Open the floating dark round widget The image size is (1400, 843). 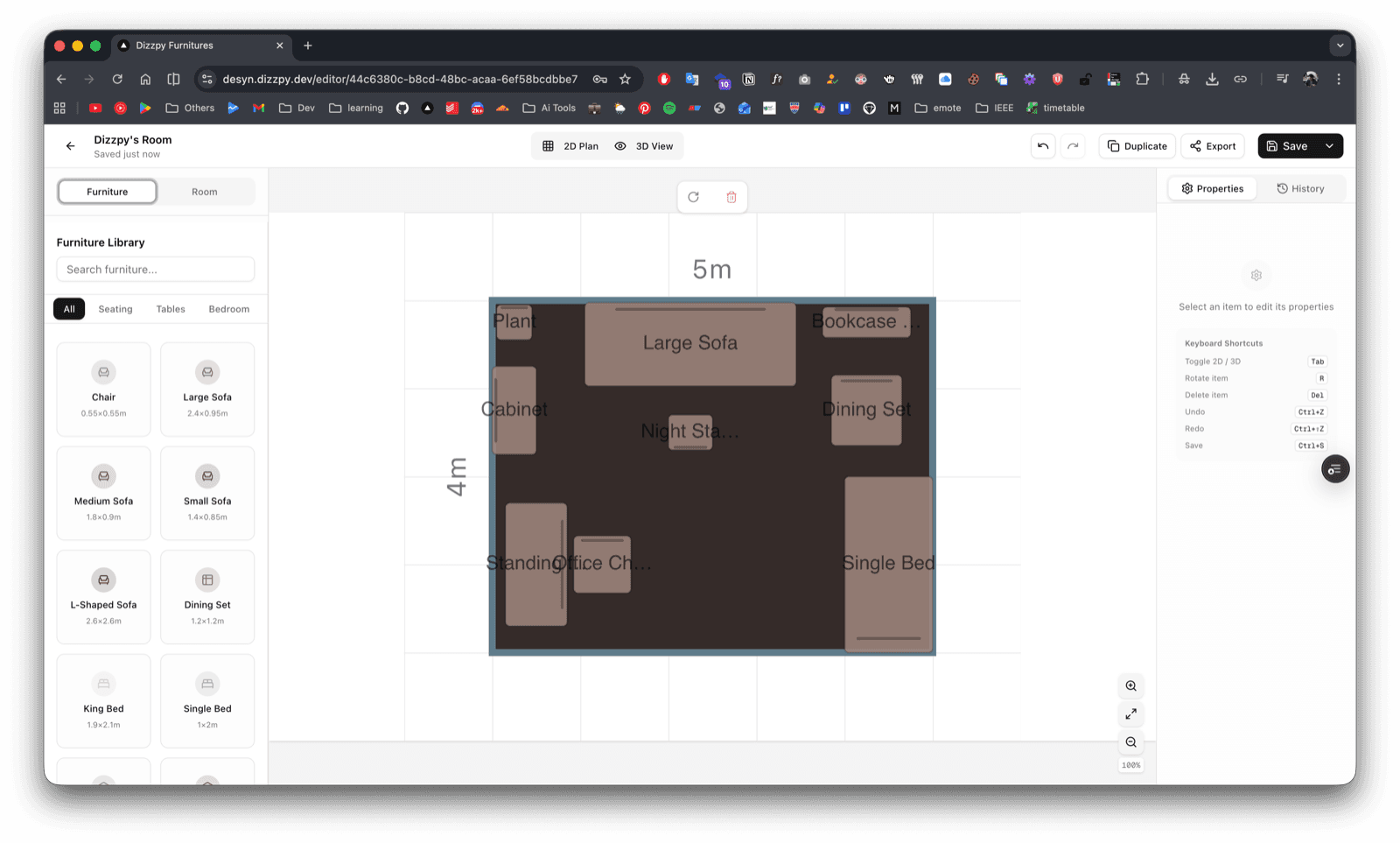click(x=1335, y=469)
